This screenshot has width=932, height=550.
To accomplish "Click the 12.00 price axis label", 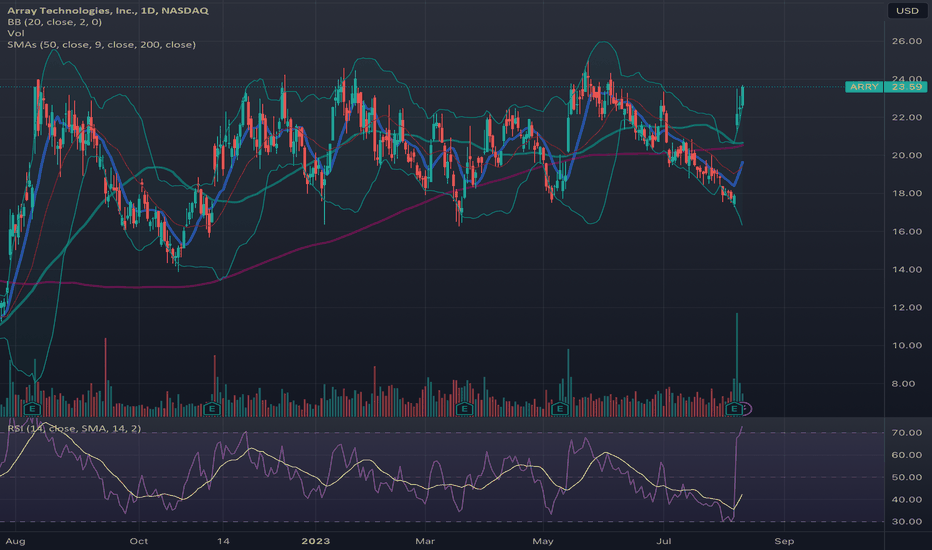I will tap(907, 307).
